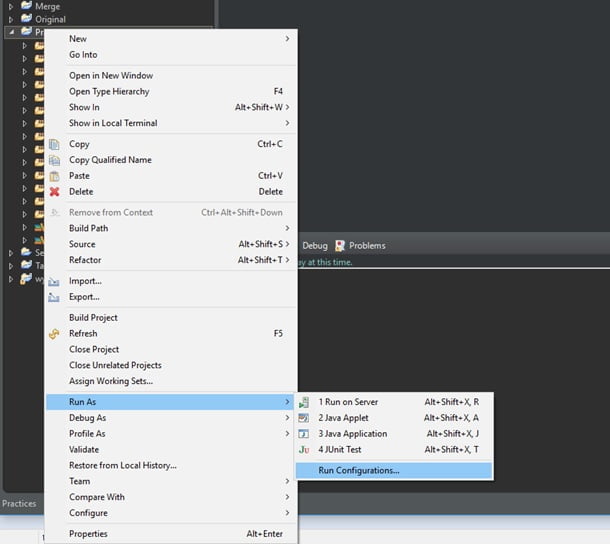Click the Merge project folder icon

26,5
